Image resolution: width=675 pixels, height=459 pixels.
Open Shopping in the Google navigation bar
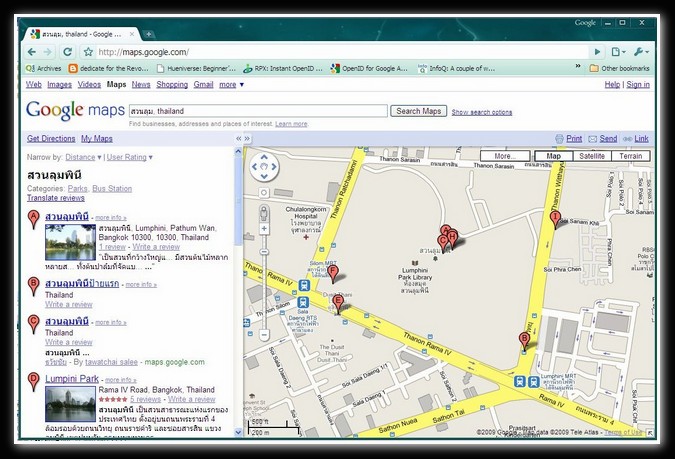172,84
